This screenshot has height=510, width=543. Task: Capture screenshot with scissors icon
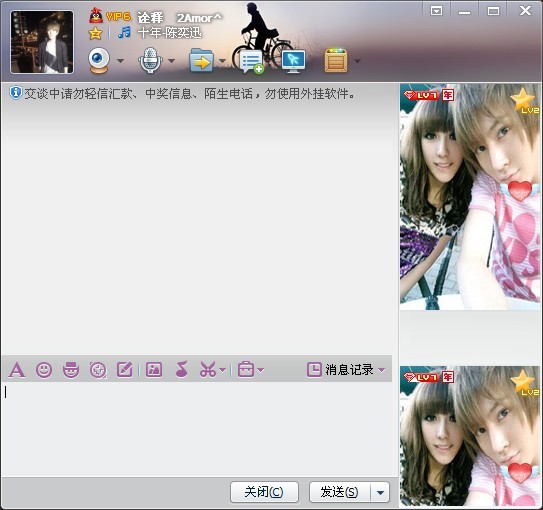point(208,369)
